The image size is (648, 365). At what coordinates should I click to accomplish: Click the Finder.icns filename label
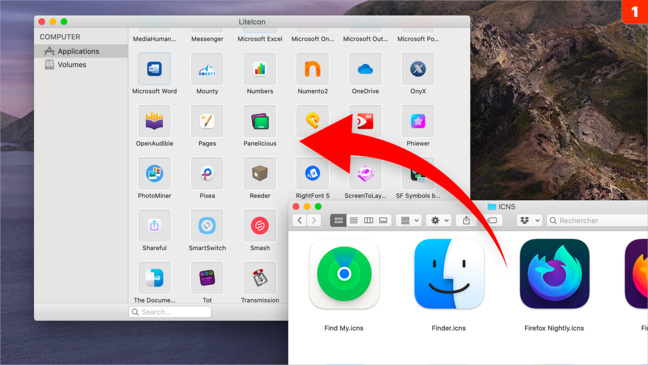[x=449, y=328]
